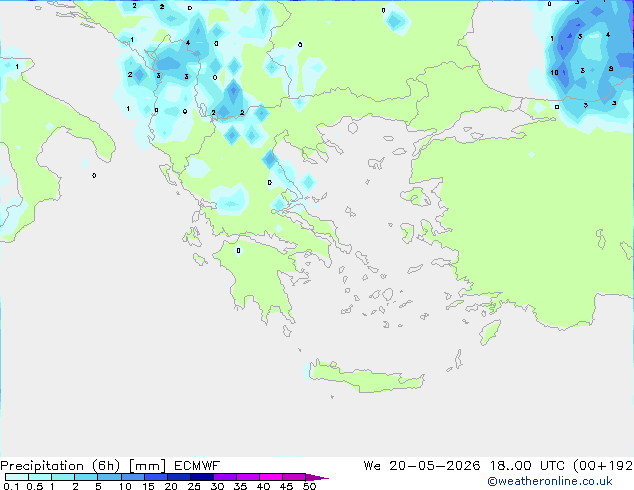
Task: Select the legend swatch between 35 and 40
Action: (x=248, y=477)
